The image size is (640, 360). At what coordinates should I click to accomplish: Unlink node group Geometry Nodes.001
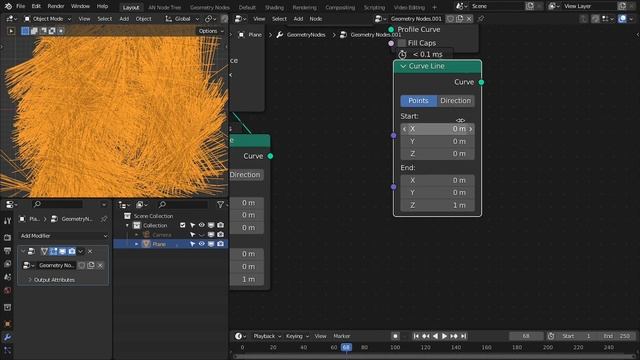tap(469, 19)
